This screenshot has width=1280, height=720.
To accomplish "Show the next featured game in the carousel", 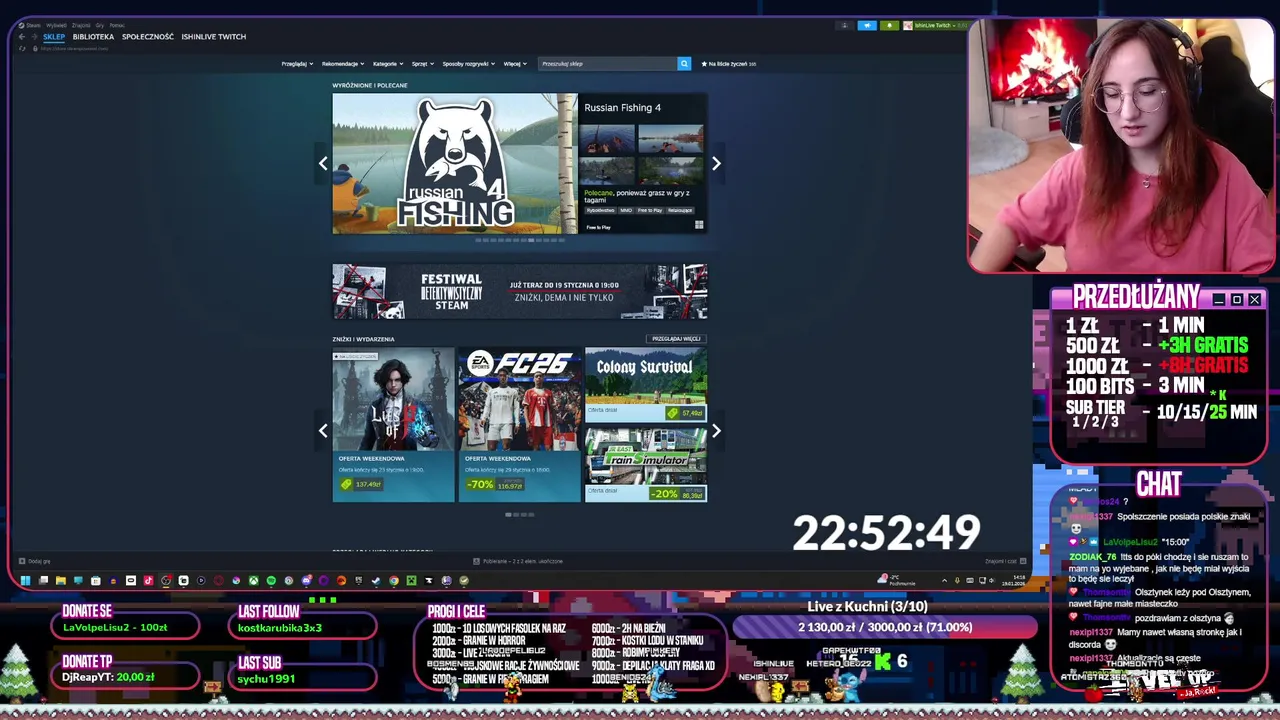I will (x=716, y=163).
